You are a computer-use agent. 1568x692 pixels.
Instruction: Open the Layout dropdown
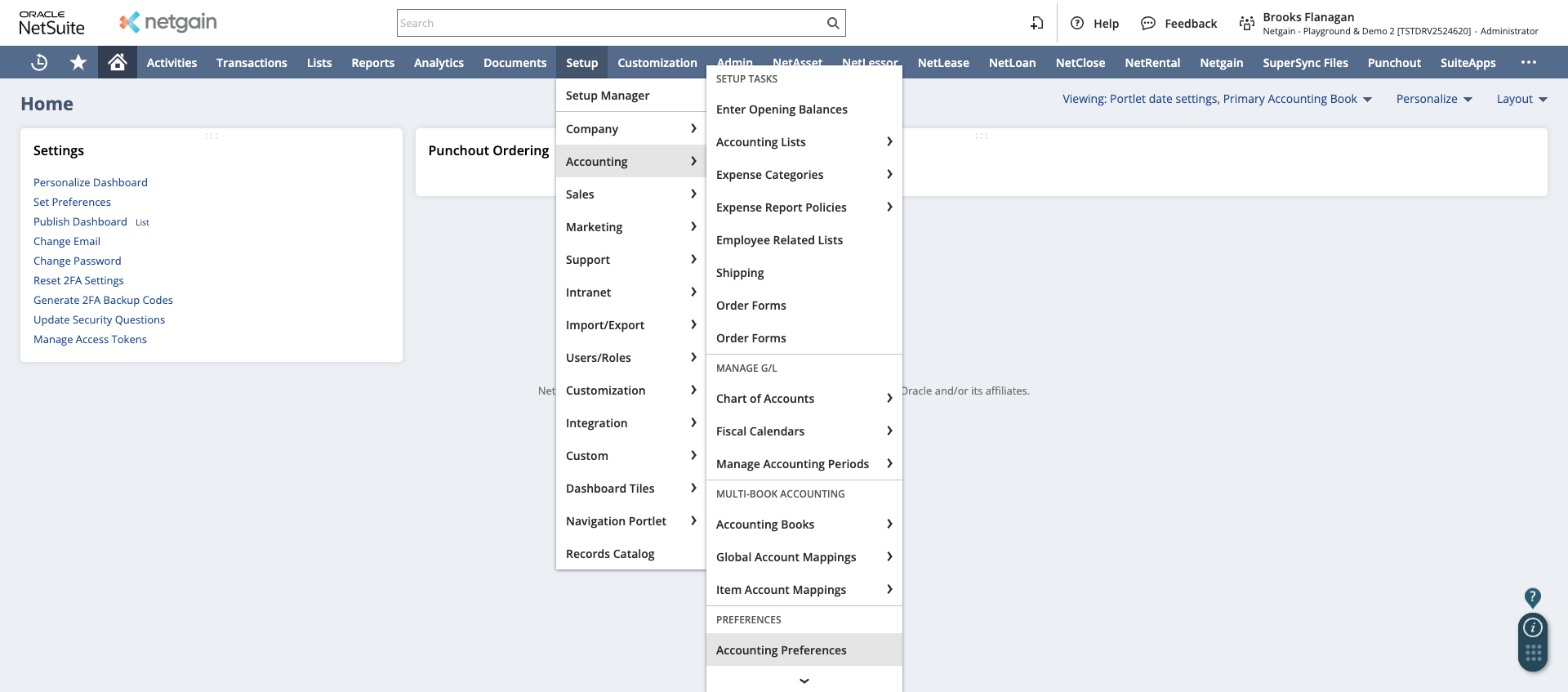pos(1521,99)
